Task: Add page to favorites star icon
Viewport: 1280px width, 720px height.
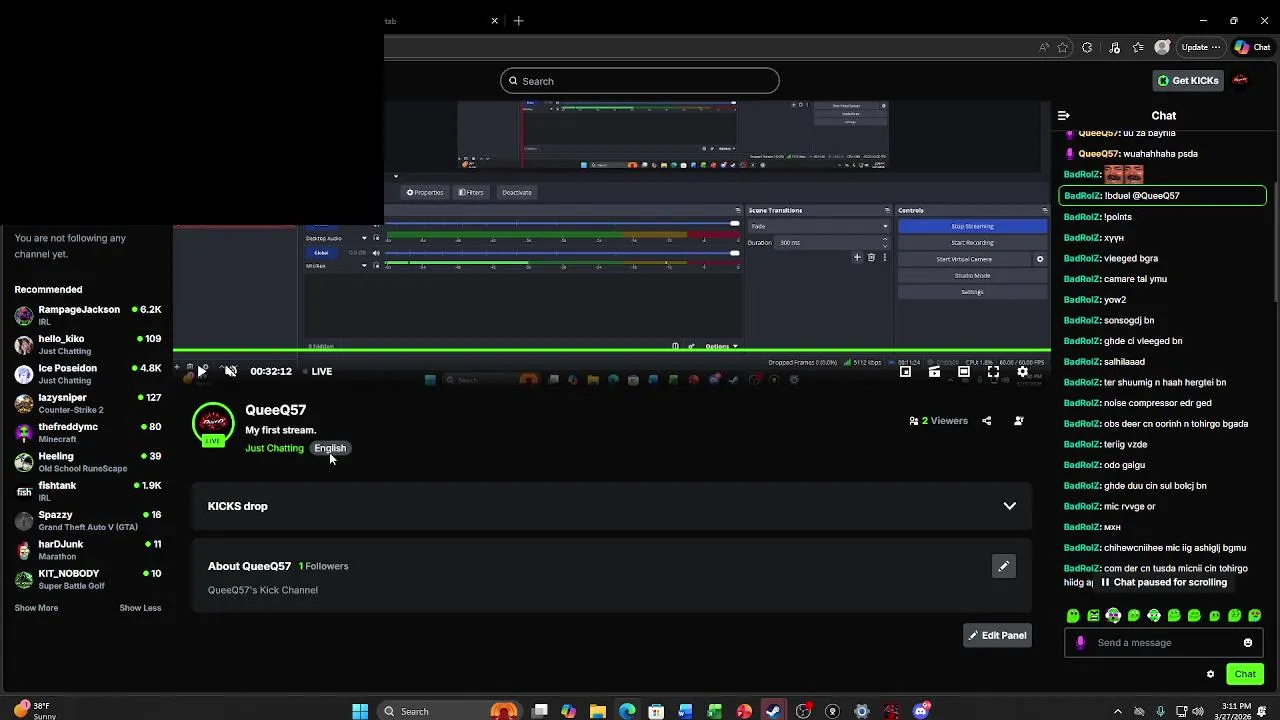Action: coord(1063,47)
